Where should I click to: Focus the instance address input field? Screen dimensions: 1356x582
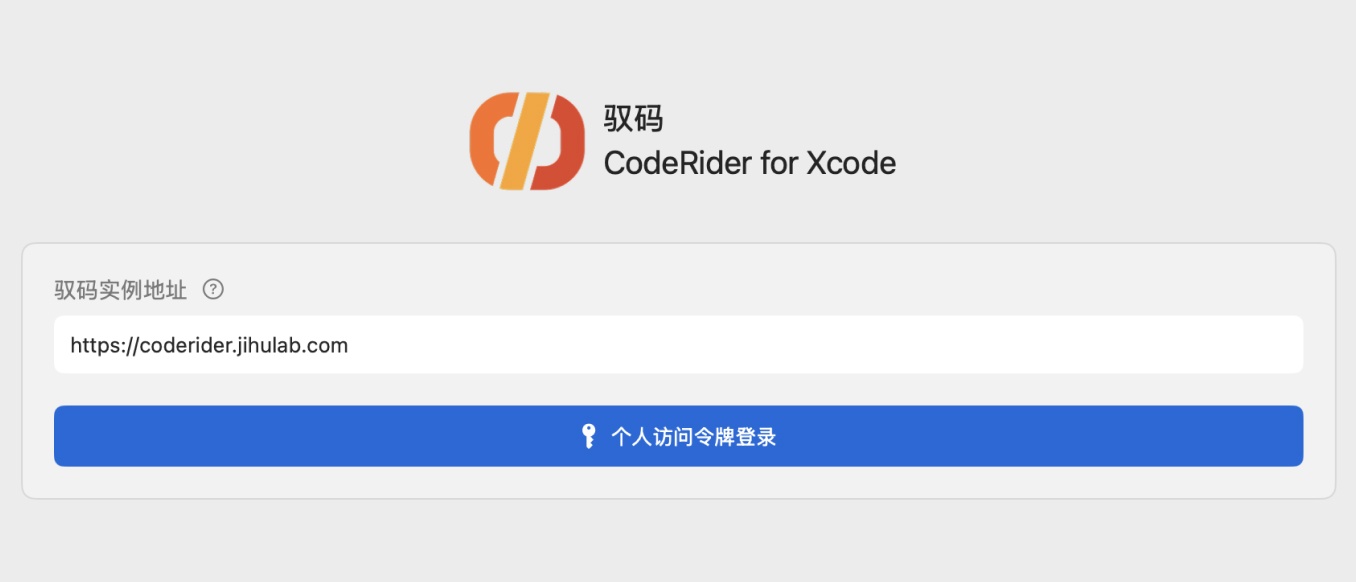point(678,345)
